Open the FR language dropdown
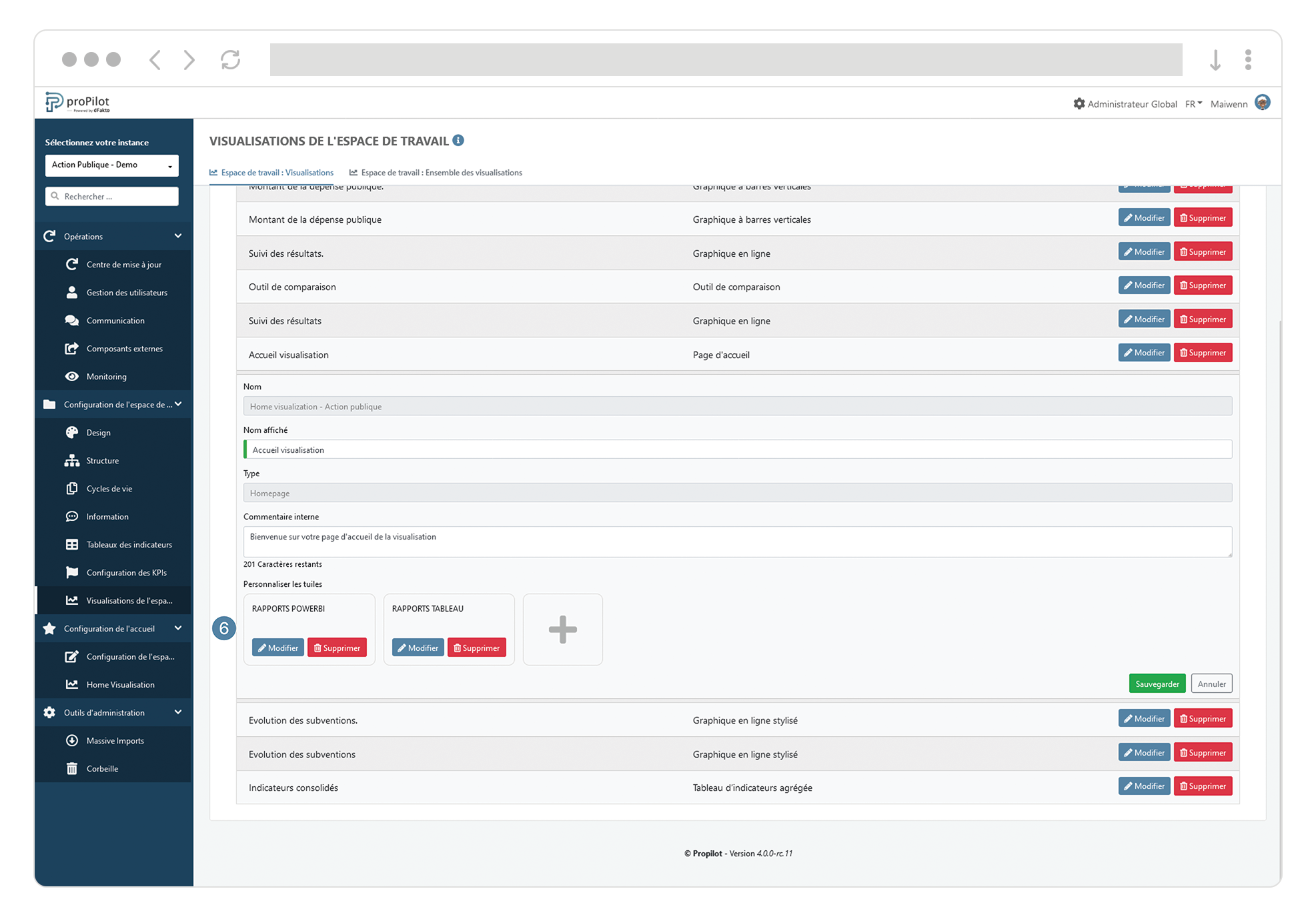Image resolution: width=1316 pixels, height=923 pixels. click(1193, 104)
